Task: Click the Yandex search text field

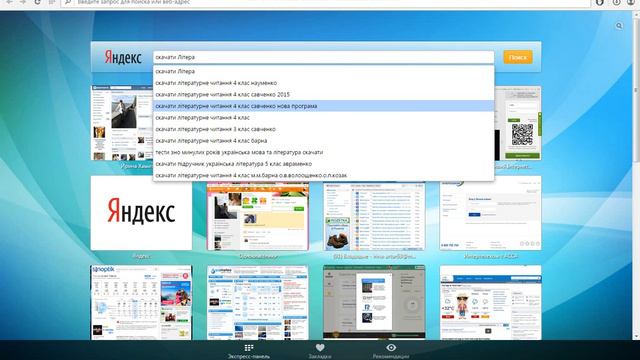Action: click(x=323, y=57)
